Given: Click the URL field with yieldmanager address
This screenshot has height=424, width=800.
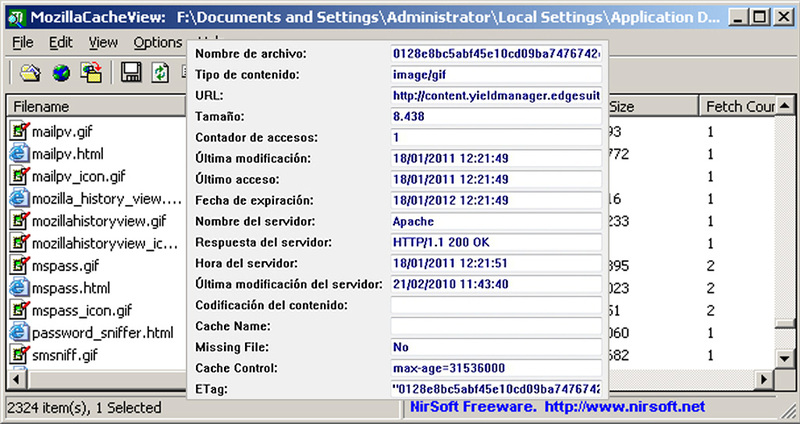Looking at the screenshot, I should pyautogui.click(x=496, y=95).
